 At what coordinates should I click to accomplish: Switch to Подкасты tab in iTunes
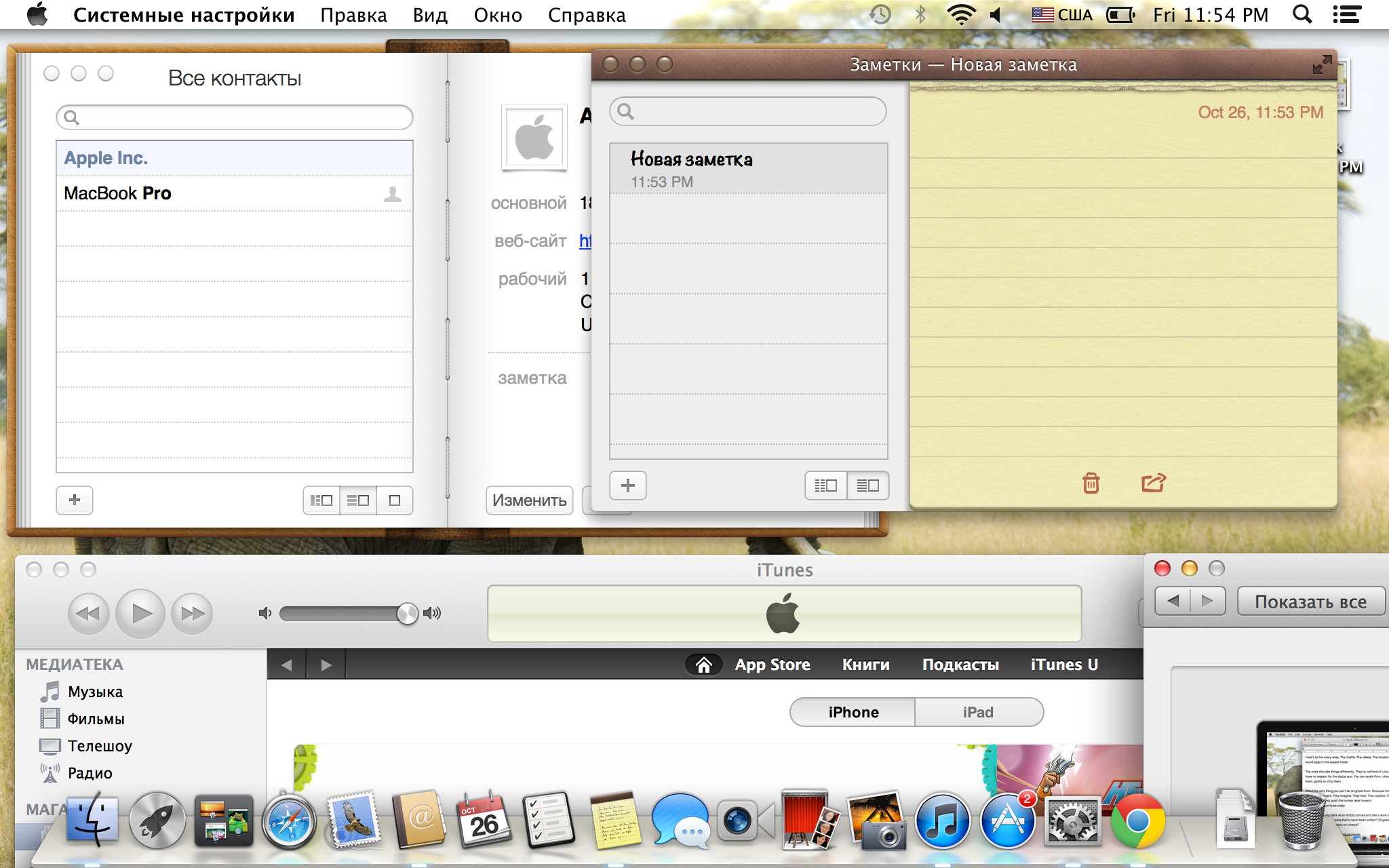pyautogui.click(x=960, y=665)
